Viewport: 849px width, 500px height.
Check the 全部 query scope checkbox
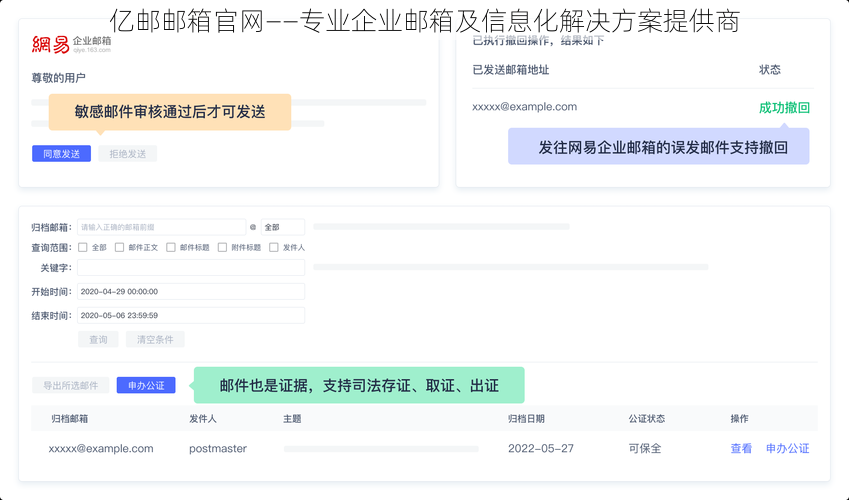pyautogui.click(x=83, y=248)
